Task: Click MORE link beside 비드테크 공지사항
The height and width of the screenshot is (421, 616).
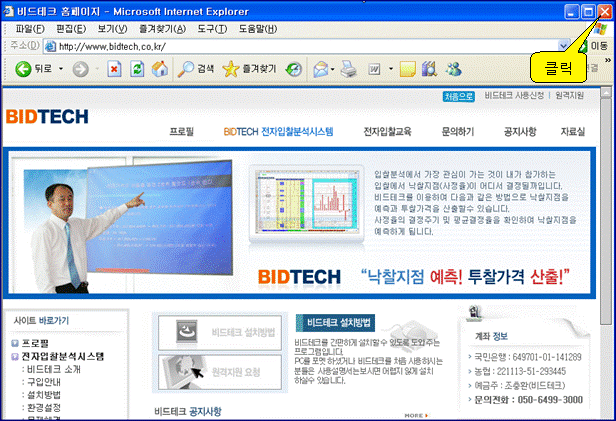Action: point(416,415)
